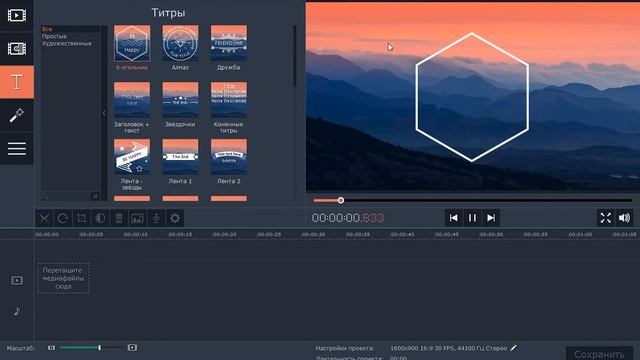Open the Import media tab icon
Screen dimensions: 640x360
tap(17, 16)
